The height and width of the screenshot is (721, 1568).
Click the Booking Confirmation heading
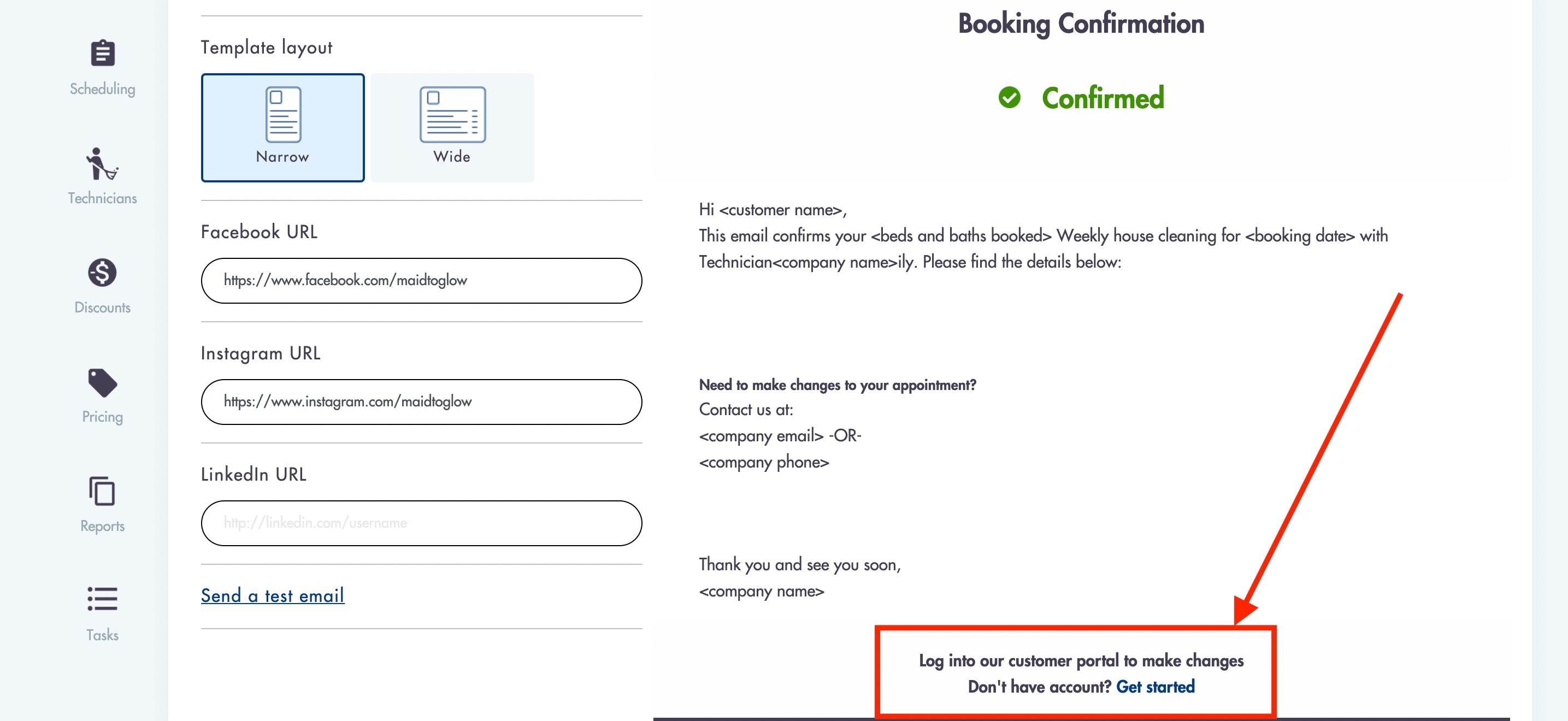1081,25
